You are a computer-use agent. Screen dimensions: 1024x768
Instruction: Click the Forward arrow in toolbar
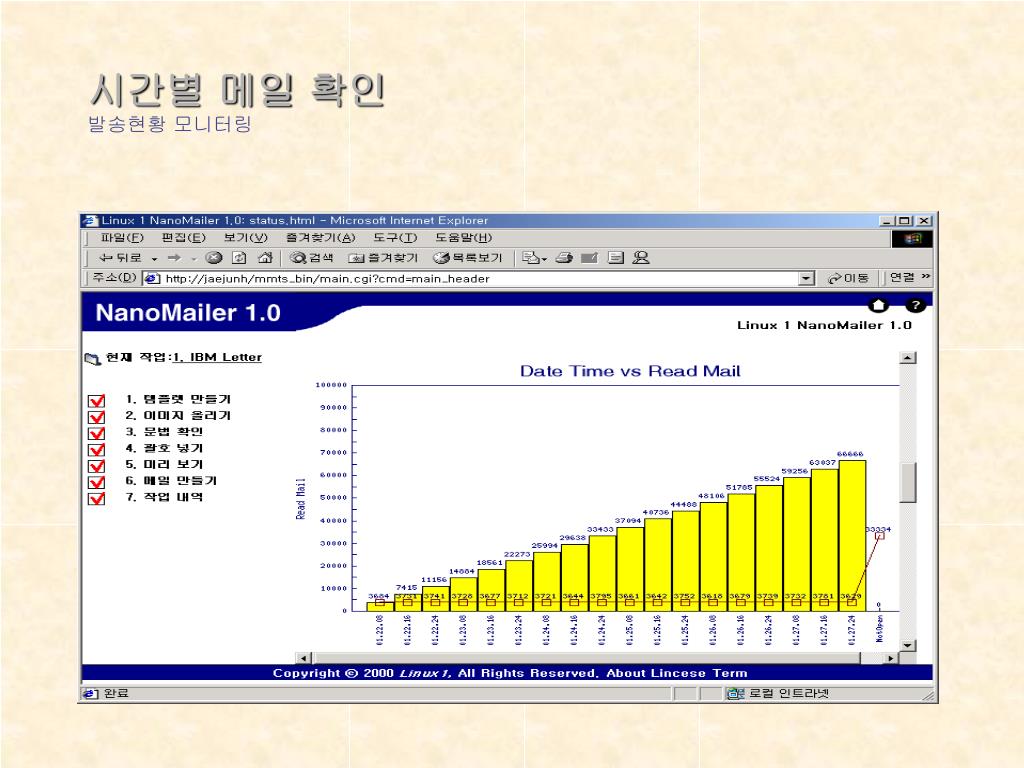174,258
